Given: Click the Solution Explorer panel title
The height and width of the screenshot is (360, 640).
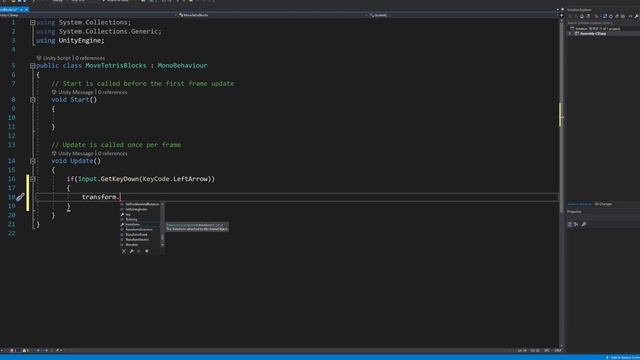Looking at the screenshot, I should 579,10.
